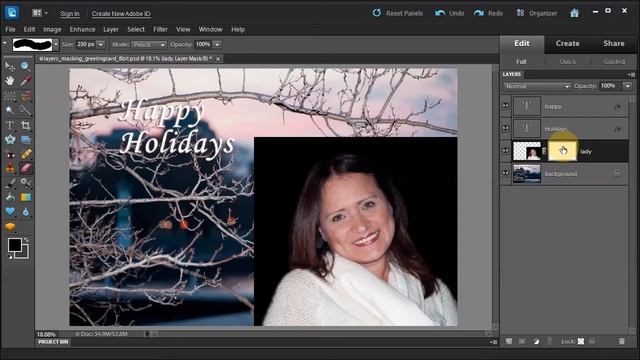
Task: Switch to the Create tab
Action: click(567, 43)
